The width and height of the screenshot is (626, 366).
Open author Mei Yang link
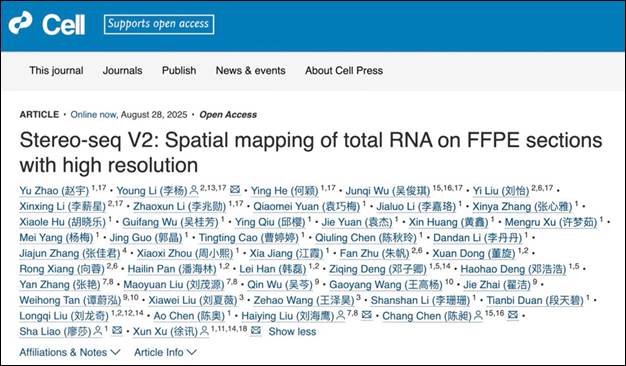[x=56, y=237]
